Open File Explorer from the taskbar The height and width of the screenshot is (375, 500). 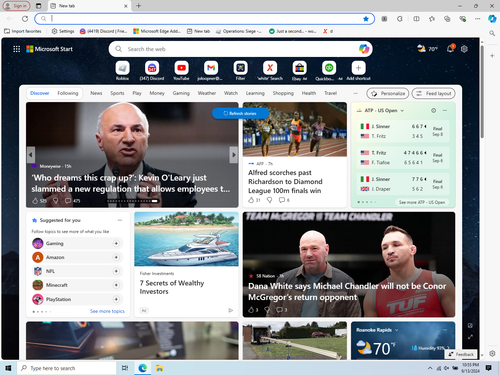[x=159, y=368]
